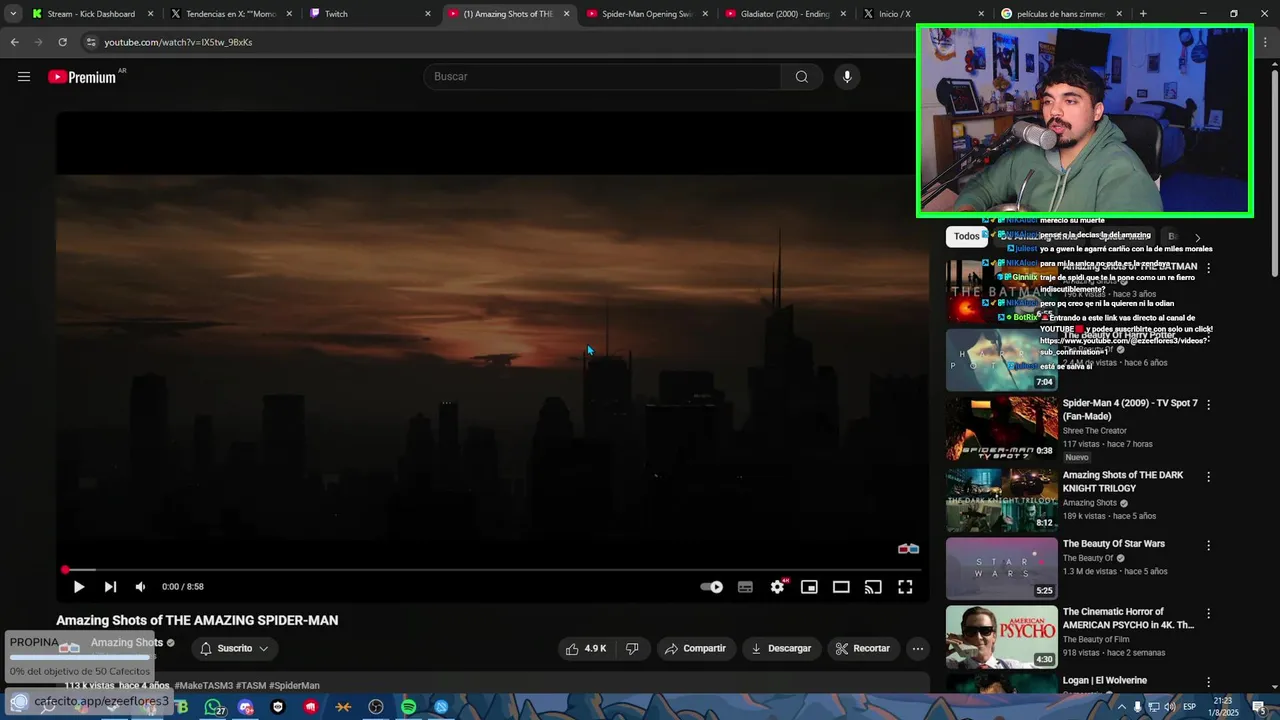Reload the YouTube page
The height and width of the screenshot is (720, 1280).
[62, 42]
